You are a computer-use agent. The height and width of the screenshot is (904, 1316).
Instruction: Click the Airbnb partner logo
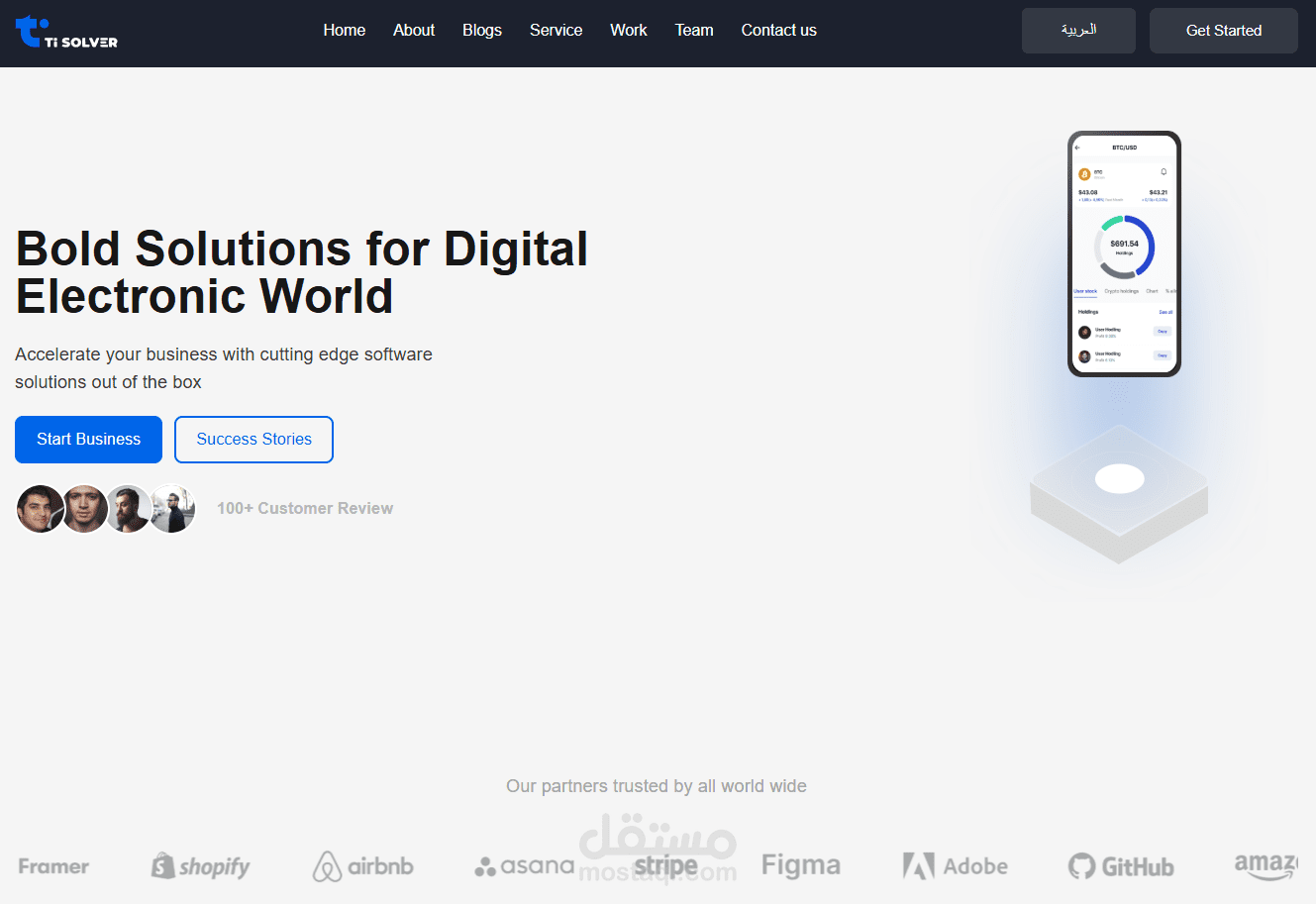tap(362, 866)
